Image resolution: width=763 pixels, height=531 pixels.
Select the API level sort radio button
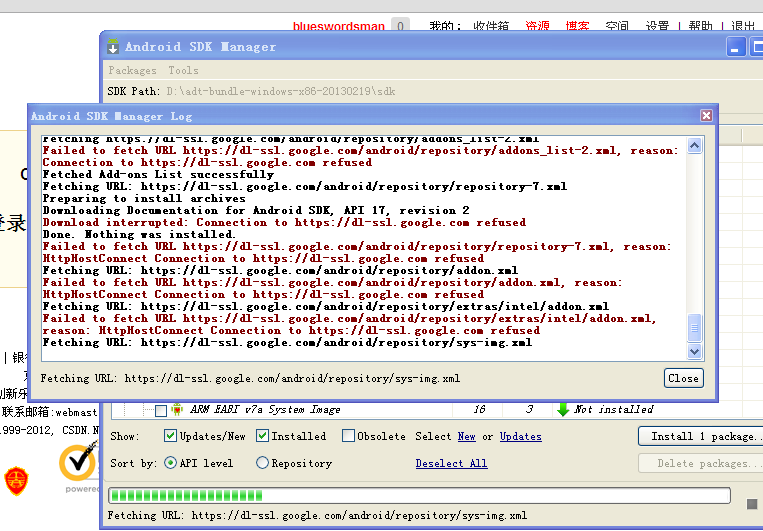(170, 462)
